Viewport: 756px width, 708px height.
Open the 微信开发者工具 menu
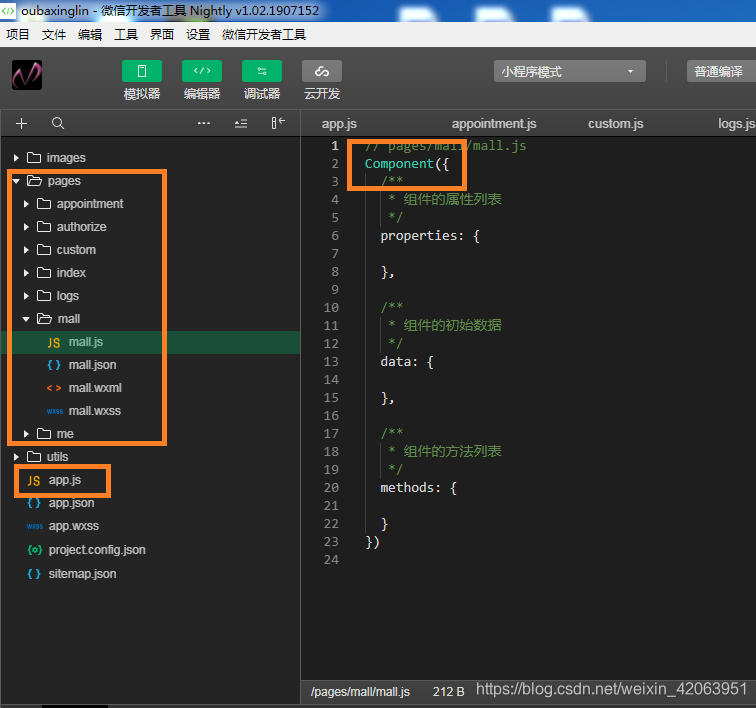(x=264, y=35)
